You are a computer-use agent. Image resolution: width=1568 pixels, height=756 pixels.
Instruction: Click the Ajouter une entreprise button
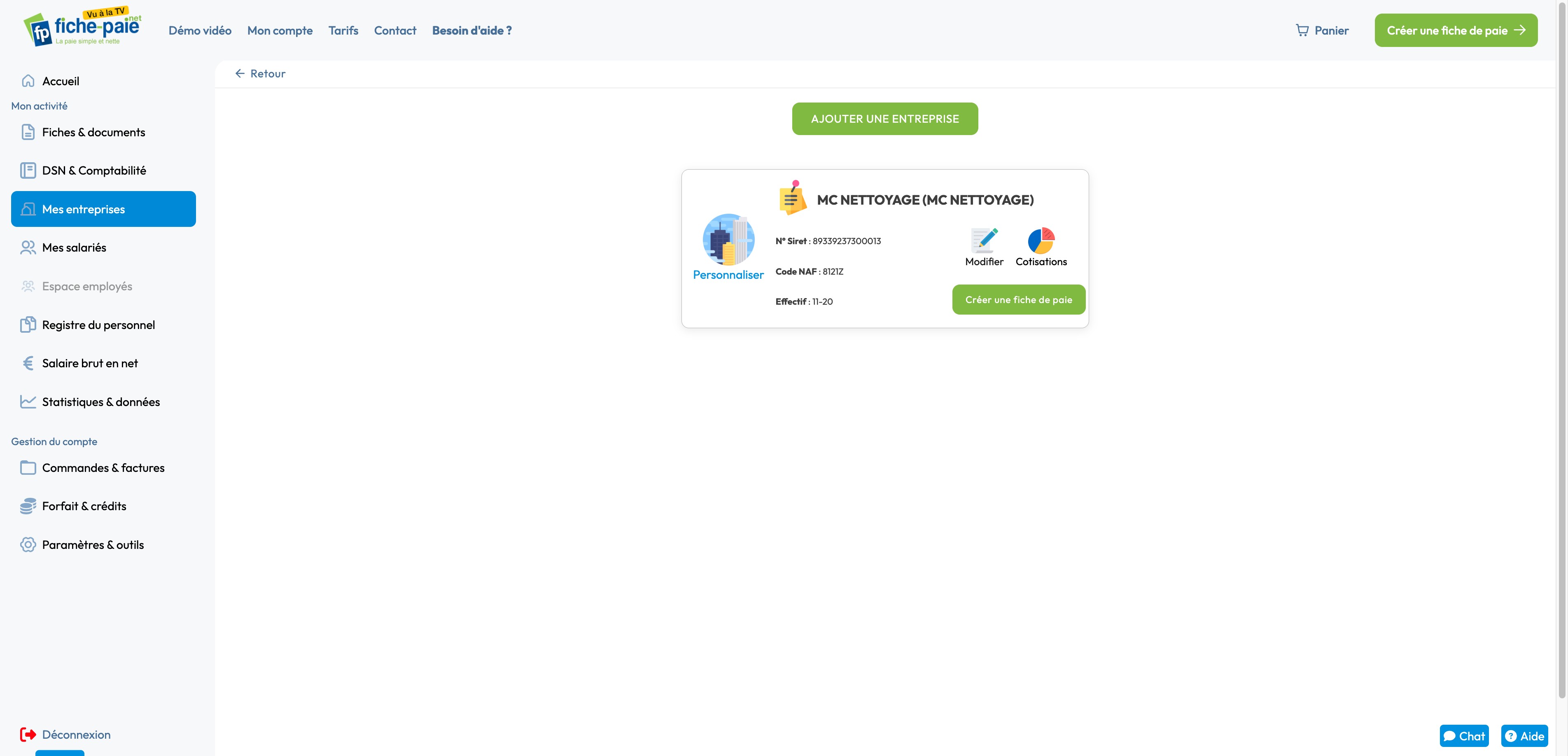[884, 119]
